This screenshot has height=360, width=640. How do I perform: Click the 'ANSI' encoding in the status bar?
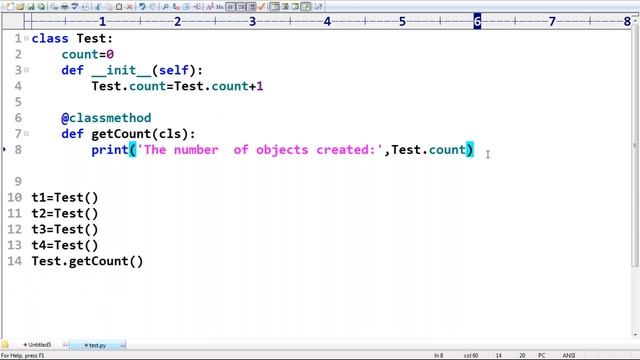(x=569, y=356)
